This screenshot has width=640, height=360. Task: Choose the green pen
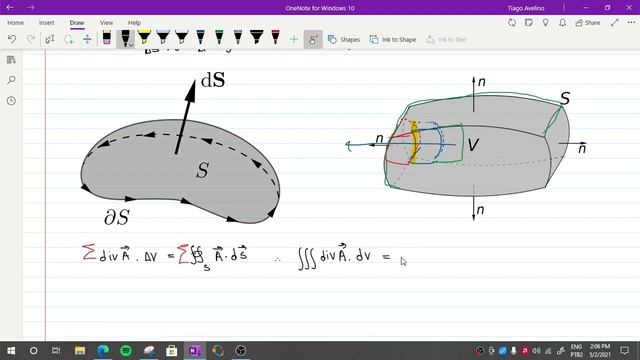click(219, 38)
